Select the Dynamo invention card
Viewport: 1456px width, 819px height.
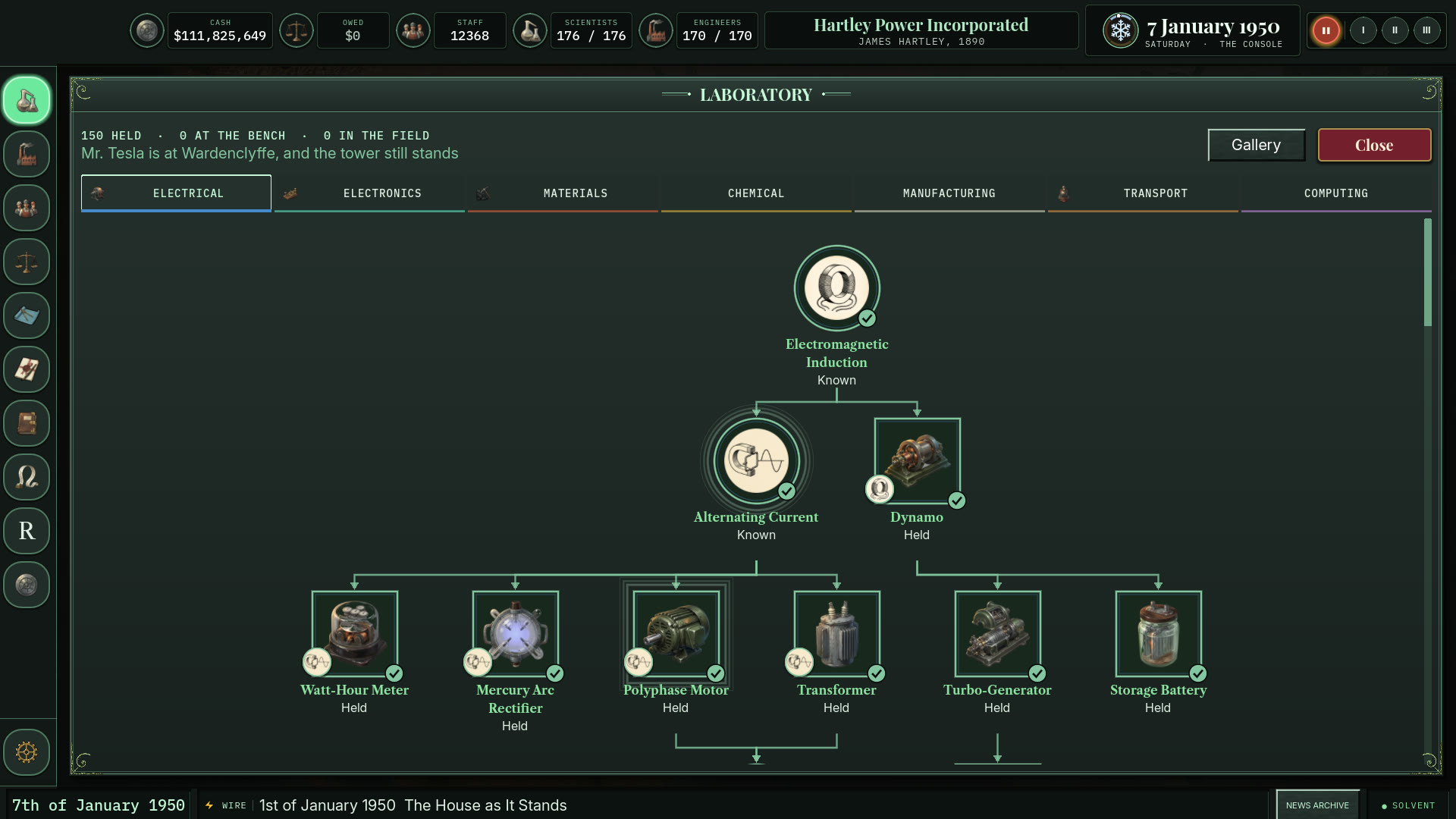point(917,461)
